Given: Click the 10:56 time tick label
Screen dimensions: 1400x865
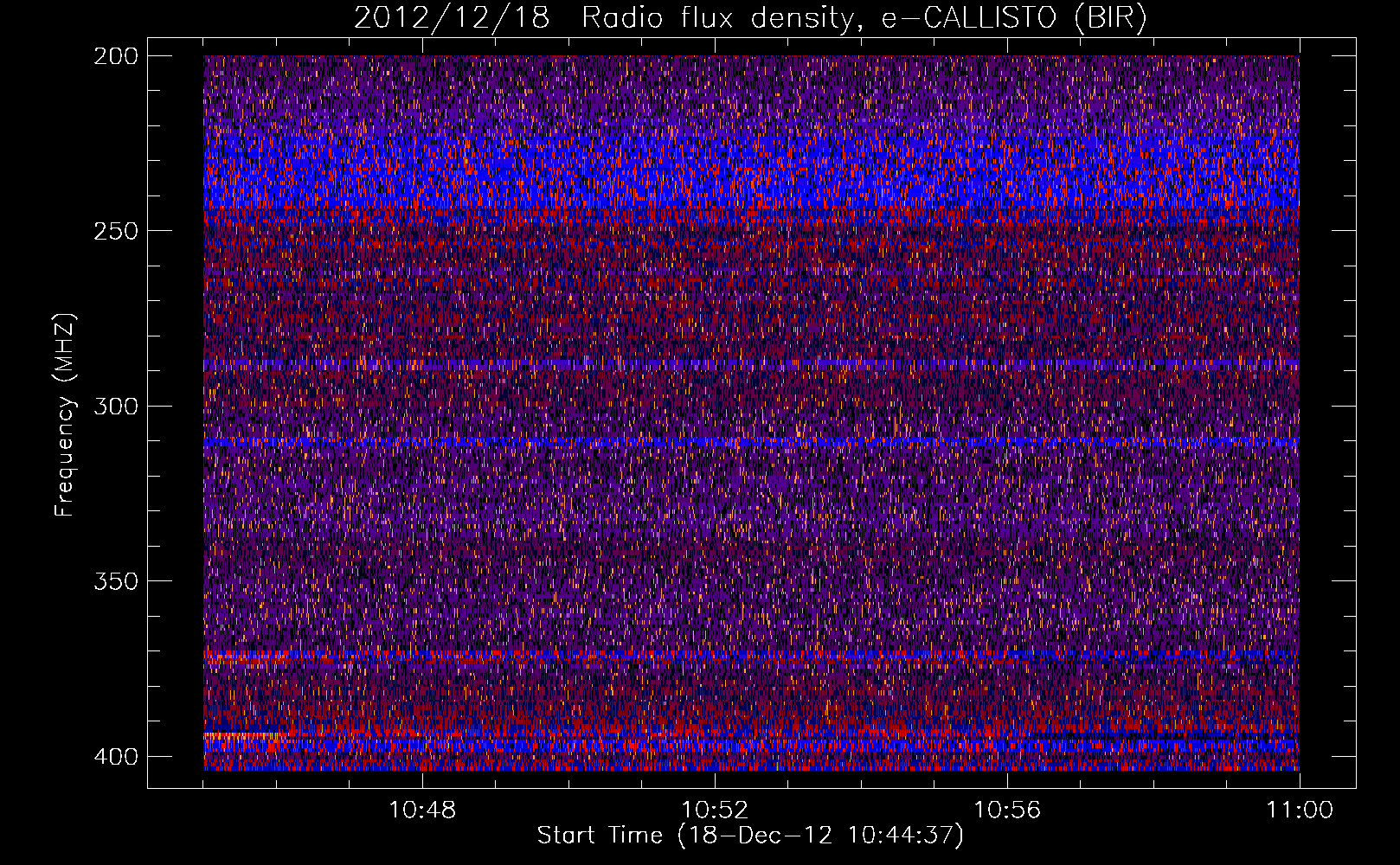Looking at the screenshot, I should 1007,811.
